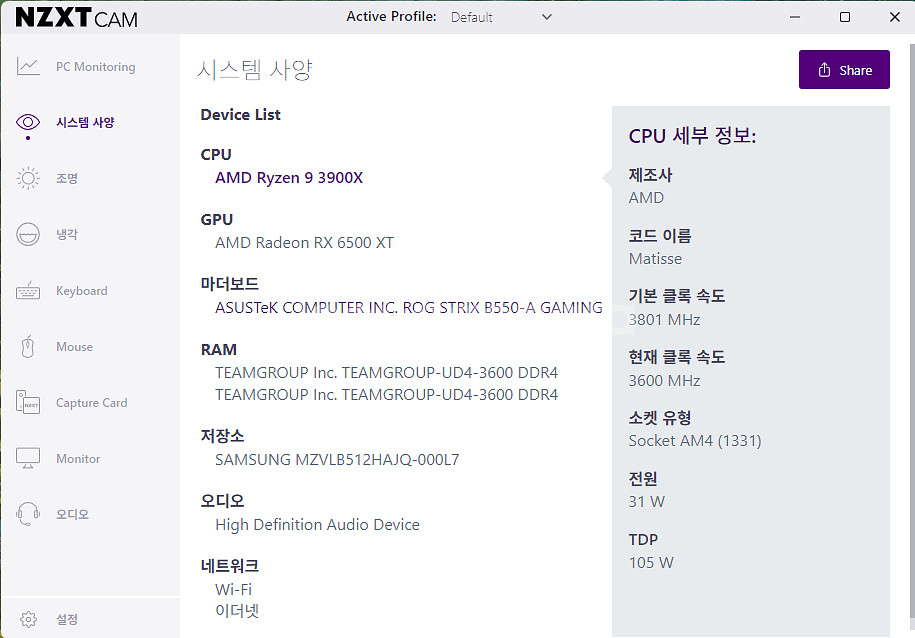Click the vertical scrollbar on right edge
The width and height of the screenshot is (915, 638).
click(x=911, y=333)
